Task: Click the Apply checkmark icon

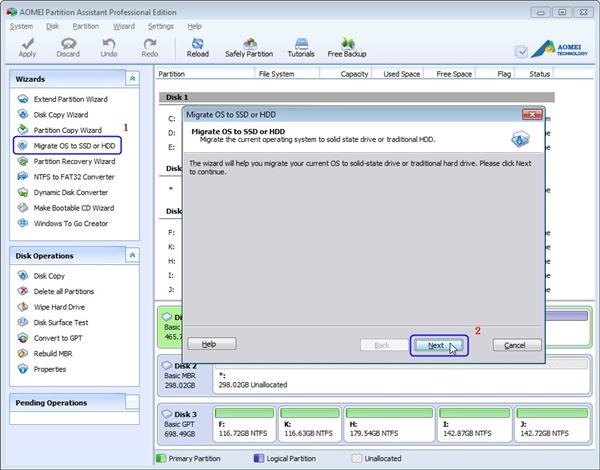Action: pos(27,43)
